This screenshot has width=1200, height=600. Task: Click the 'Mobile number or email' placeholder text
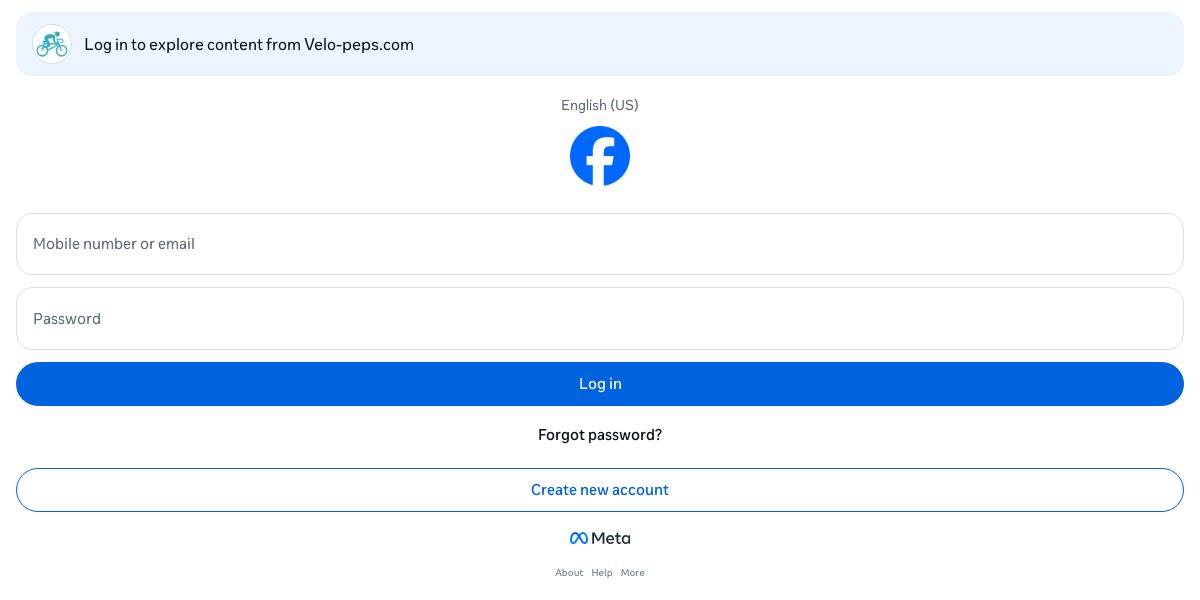click(x=114, y=244)
